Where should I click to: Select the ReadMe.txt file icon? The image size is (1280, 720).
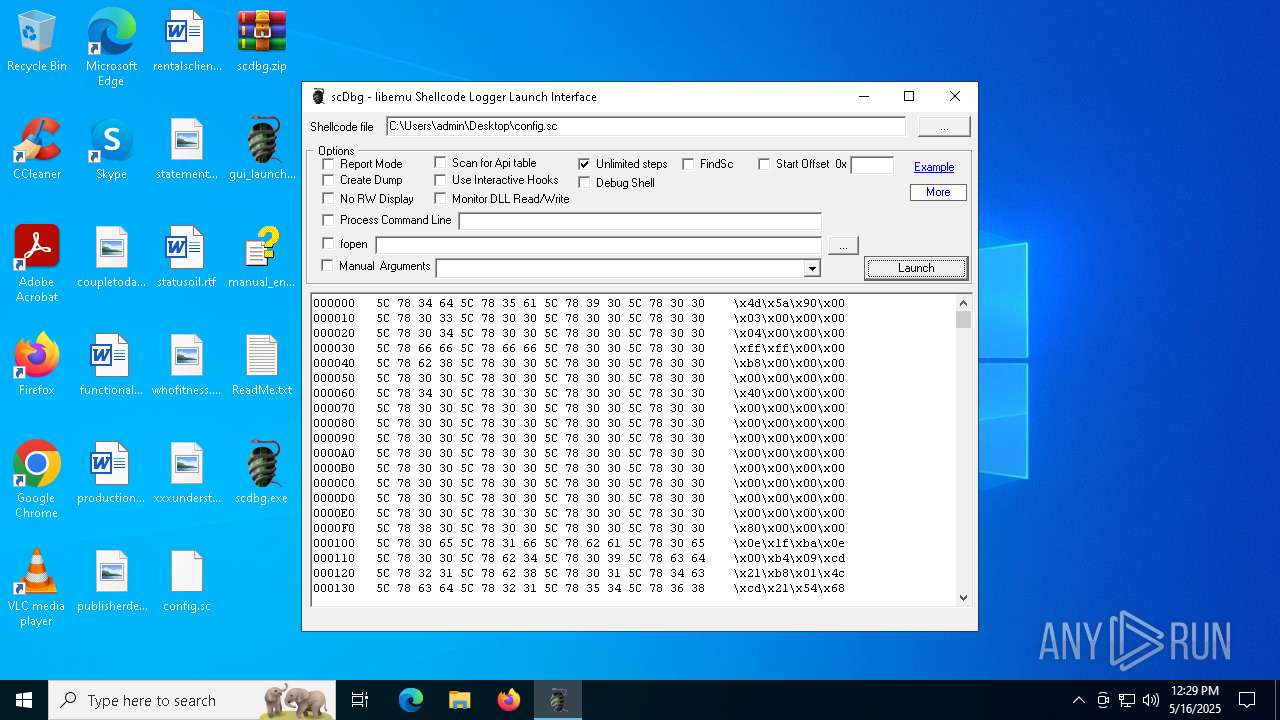point(262,365)
